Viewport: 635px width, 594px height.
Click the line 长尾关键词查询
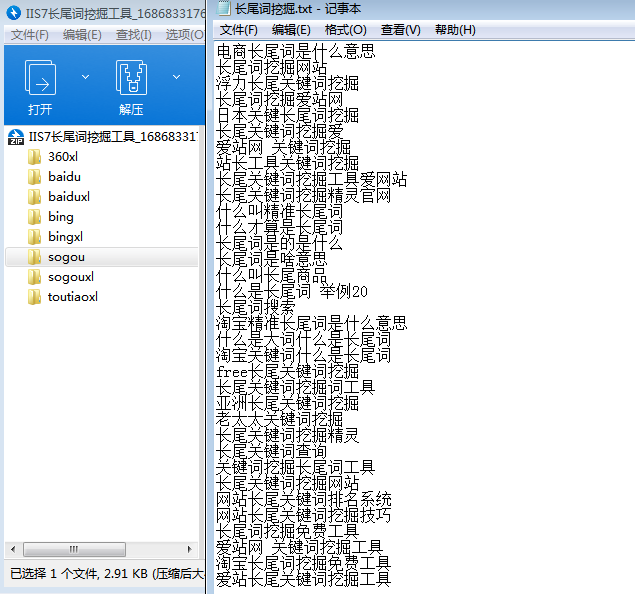click(x=271, y=451)
